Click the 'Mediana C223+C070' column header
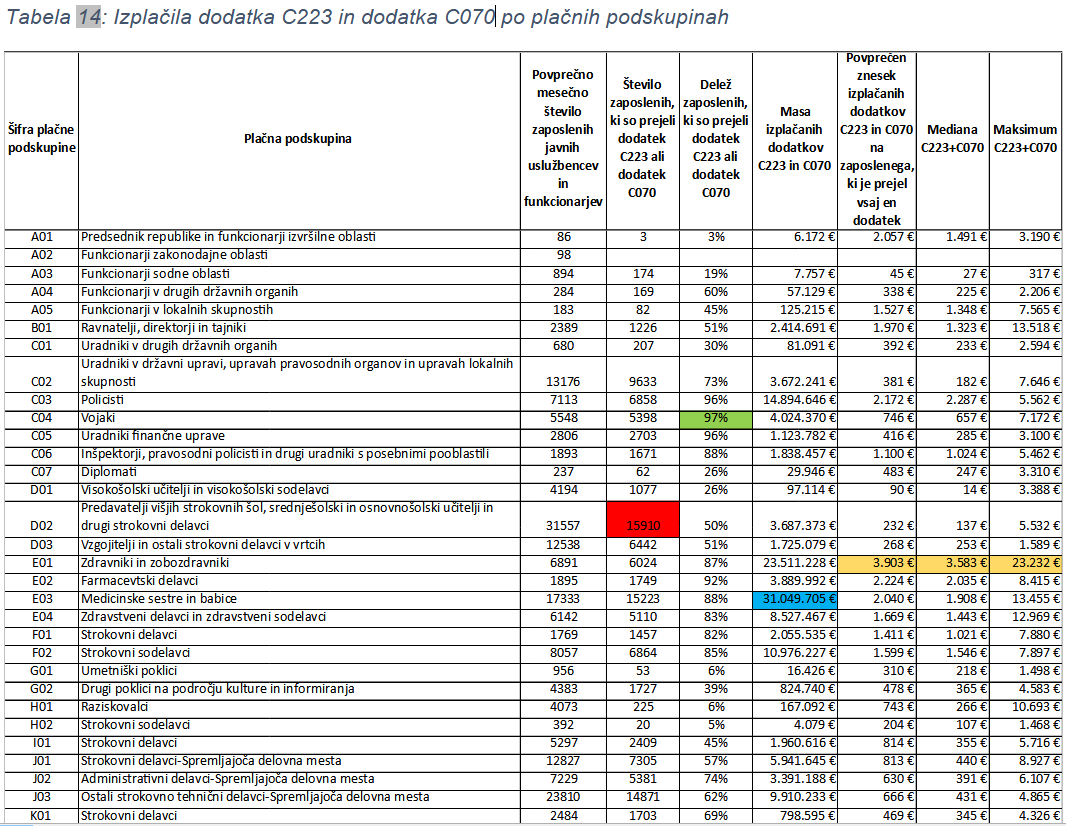The width and height of the screenshot is (1066, 826). click(x=952, y=139)
